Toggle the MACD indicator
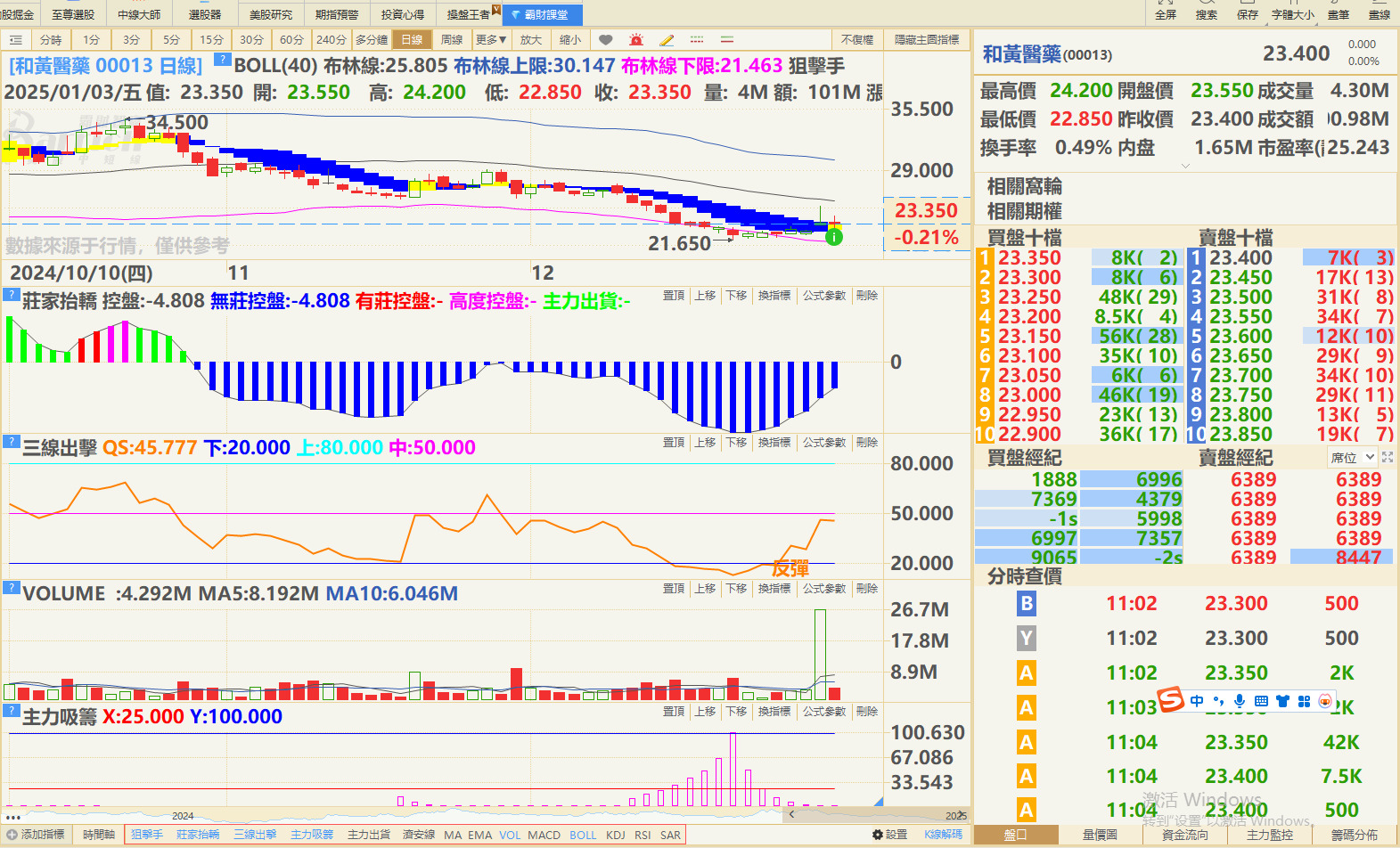Image resolution: width=1400 pixels, height=848 pixels. click(544, 835)
